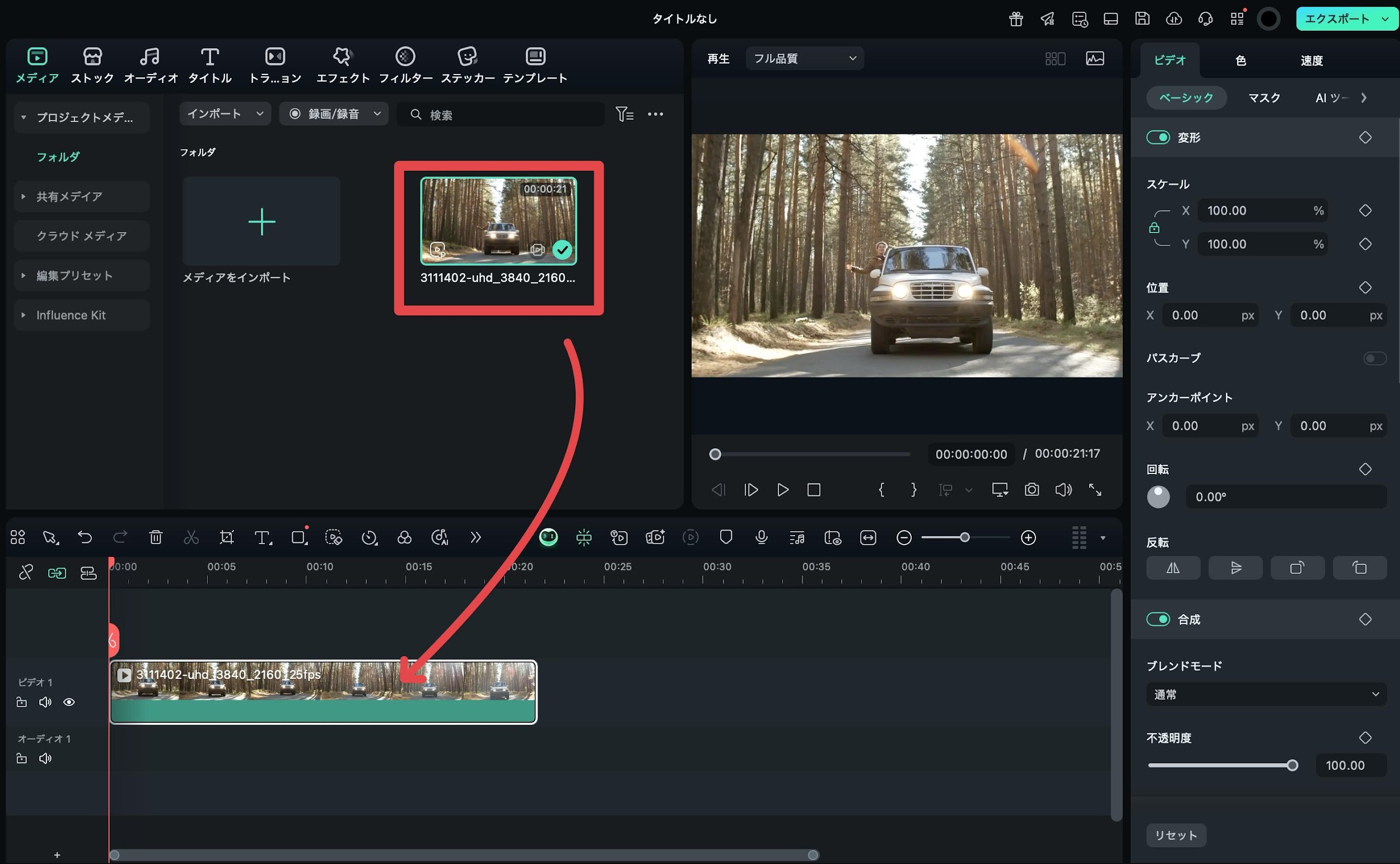Open the media panel three-dot menu
Image resolution: width=1400 pixels, height=864 pixels.
click(655, 114)
